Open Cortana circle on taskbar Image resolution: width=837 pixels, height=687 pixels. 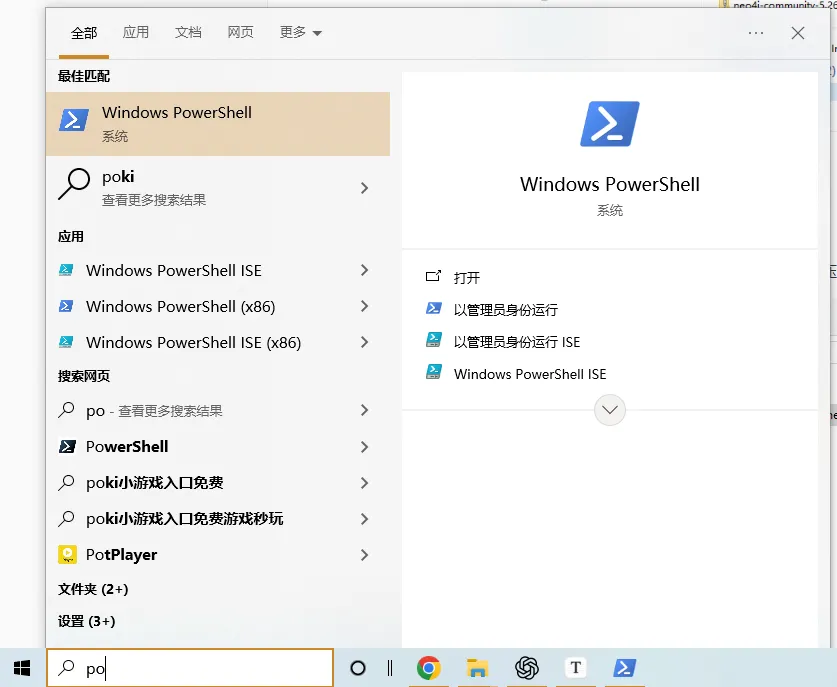pyautogui.click(x=358, y=668)
